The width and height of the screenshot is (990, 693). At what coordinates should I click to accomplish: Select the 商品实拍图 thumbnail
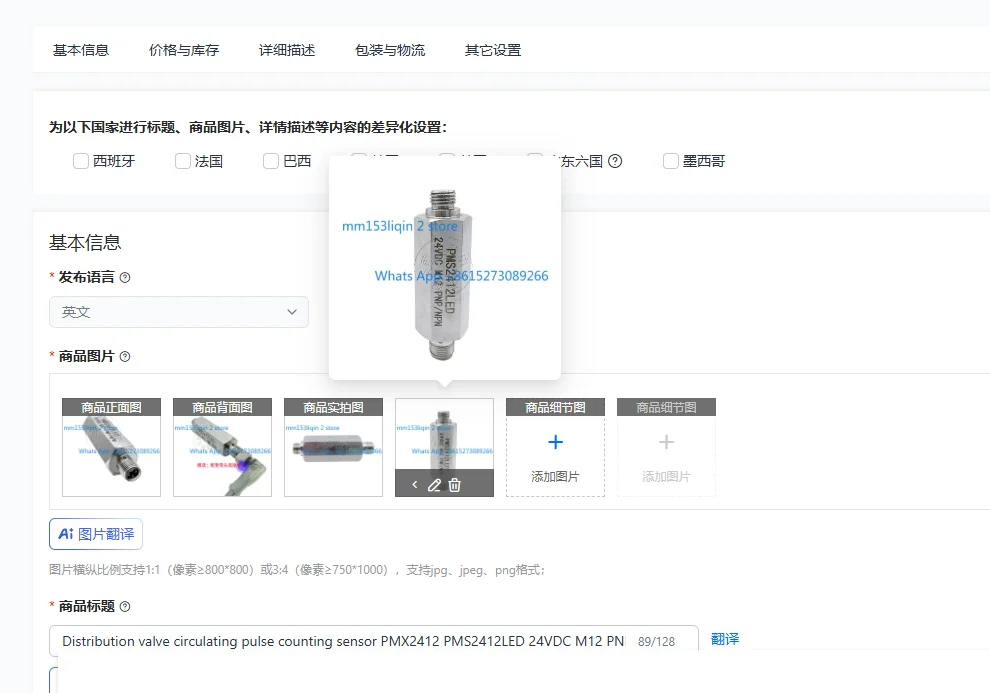point(333,447)
